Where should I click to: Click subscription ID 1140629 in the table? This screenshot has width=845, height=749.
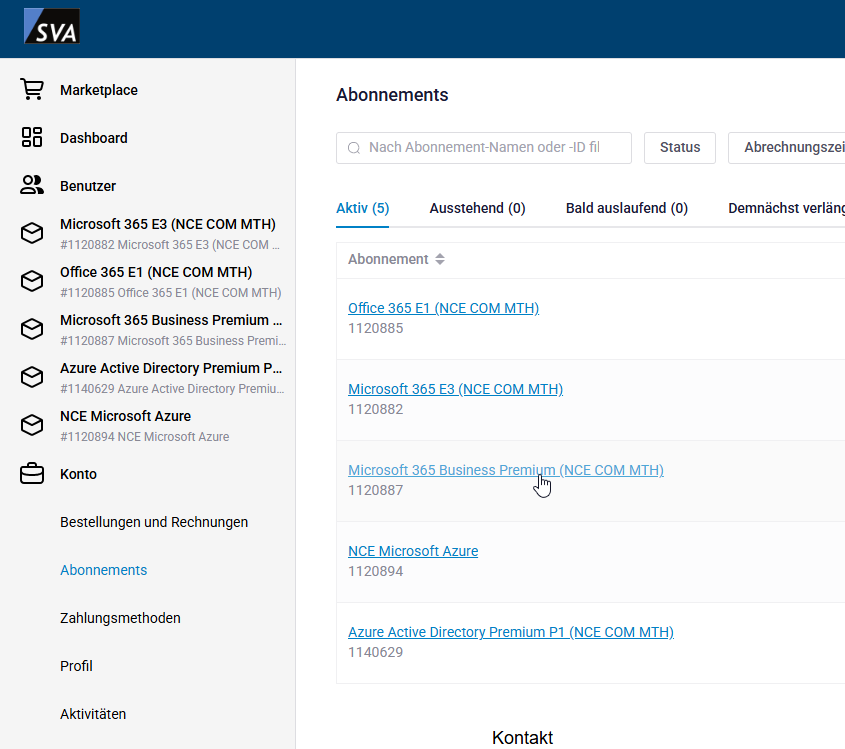click(x=376, y=652)
